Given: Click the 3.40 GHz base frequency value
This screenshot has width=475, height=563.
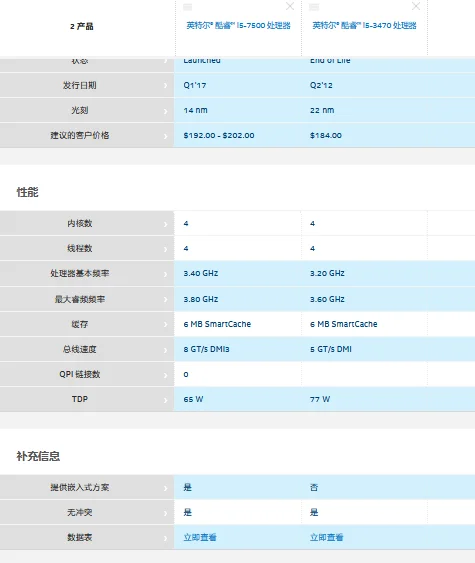Looking at the screenshot, I should coord(201,273).
